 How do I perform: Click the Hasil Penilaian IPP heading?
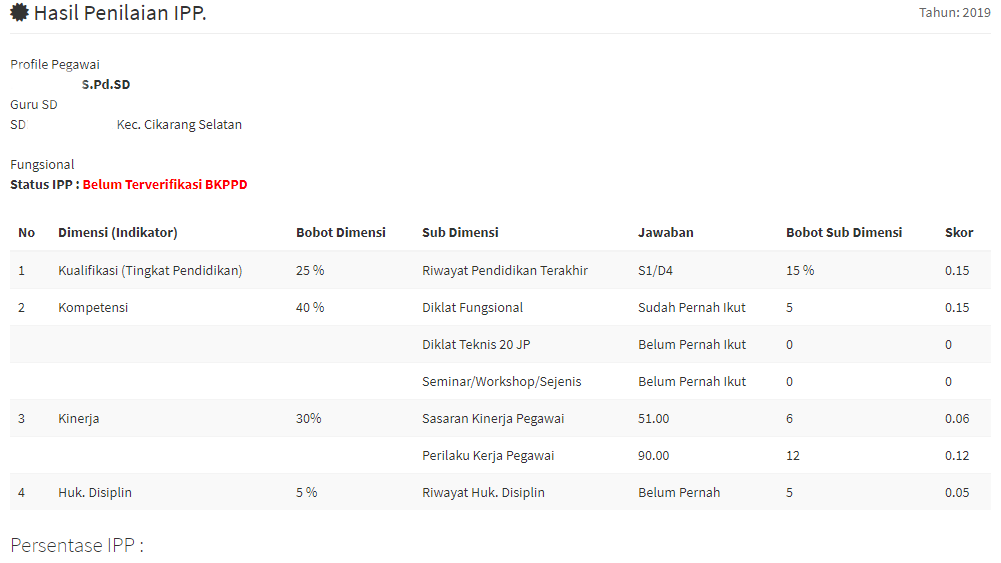click(x=120, y=14)
